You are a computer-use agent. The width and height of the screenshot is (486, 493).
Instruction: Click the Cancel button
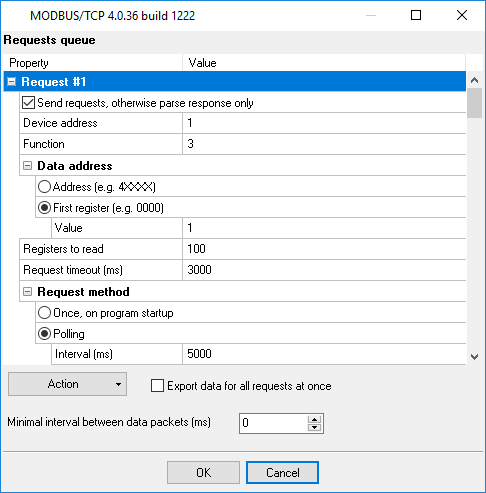click(282, 472)
